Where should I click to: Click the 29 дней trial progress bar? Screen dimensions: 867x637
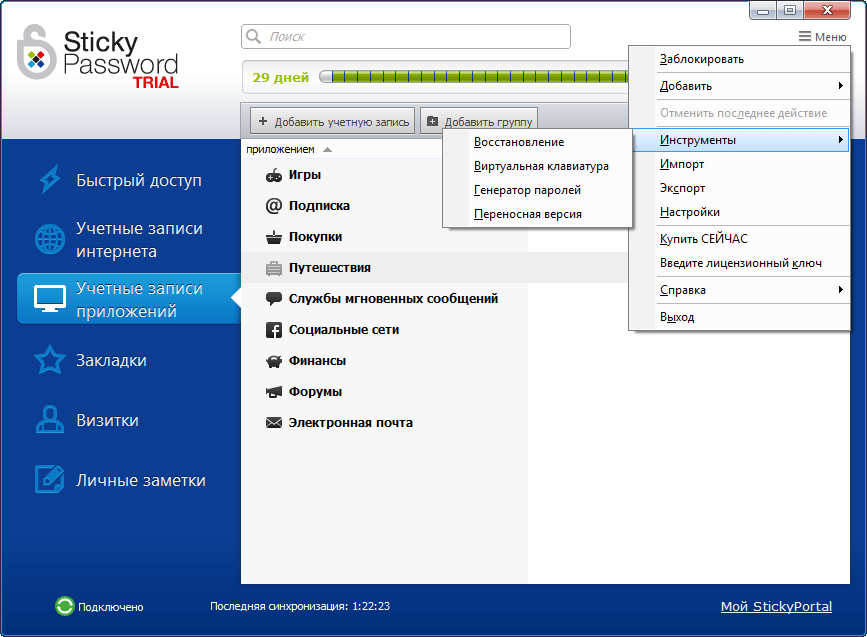[x=470, y=76]
